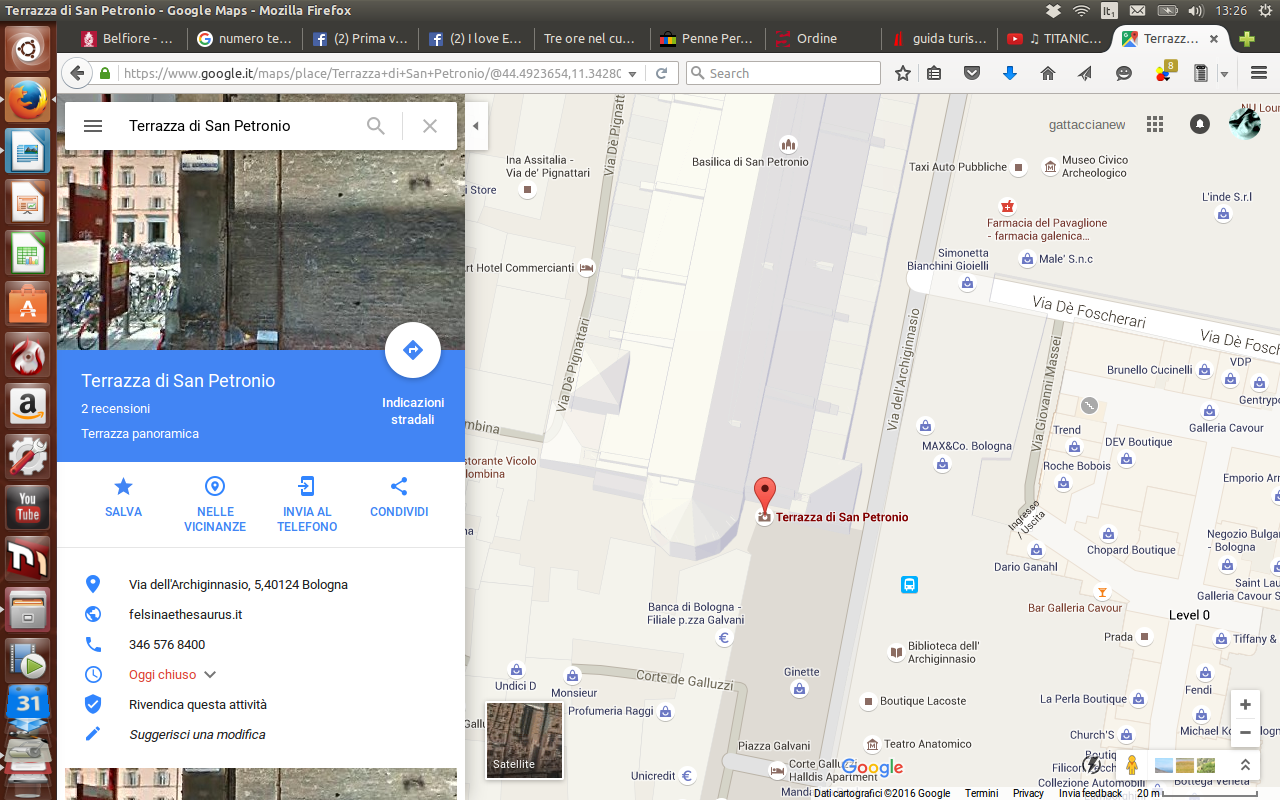
Task: Click the Basilica di San Petronio marker
Action: [x=789, y=145]
